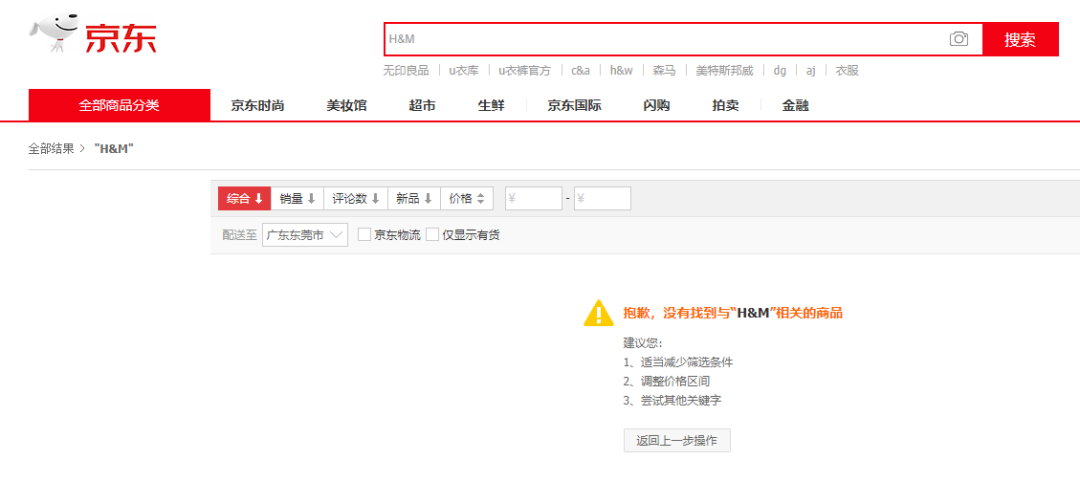The image size is (1080, 482).
Task: Click 全部结果 breadcrumb link
Action: tap(51, 148)
